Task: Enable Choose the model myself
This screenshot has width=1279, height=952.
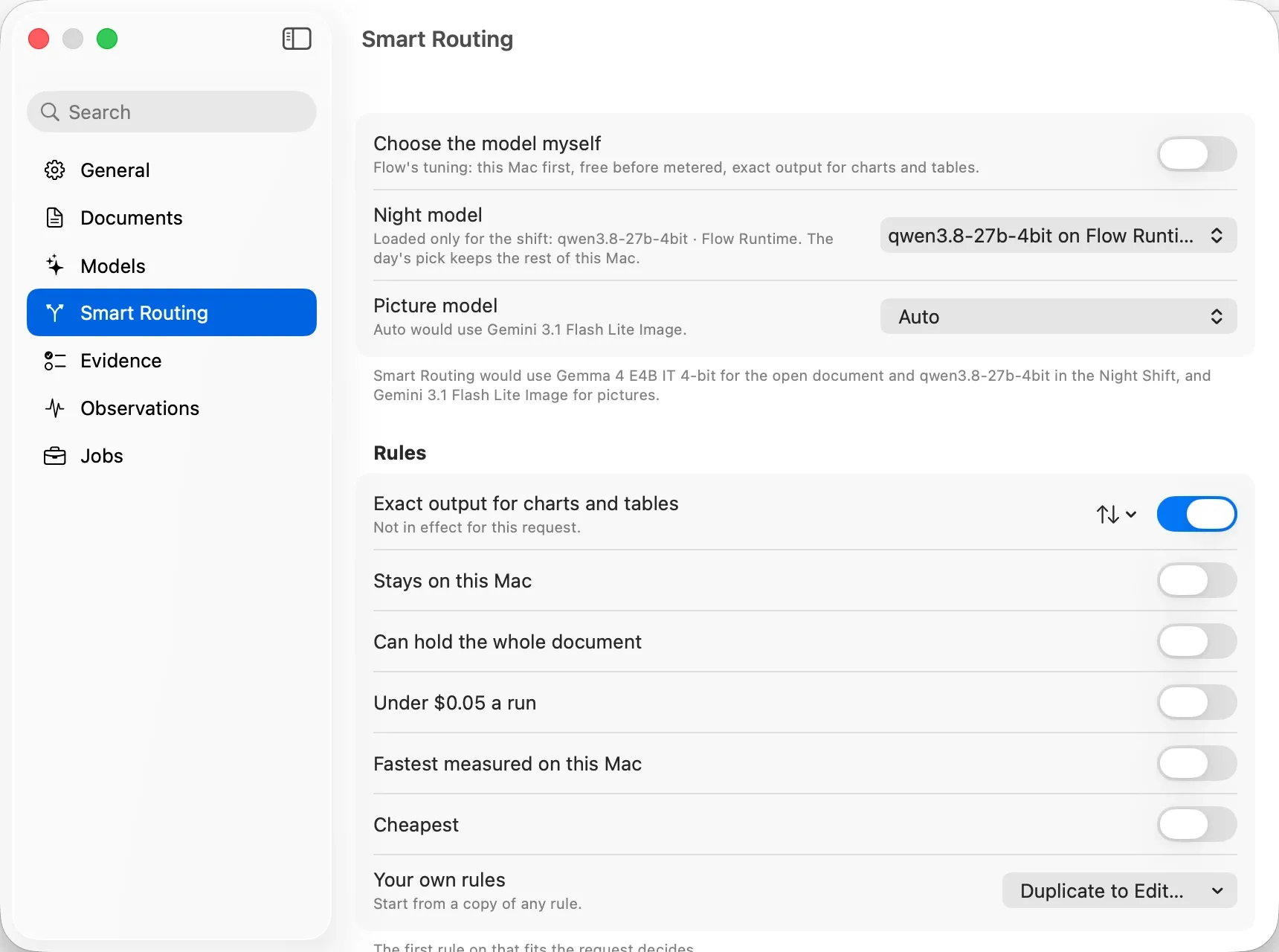Action: coord(1196,155)
